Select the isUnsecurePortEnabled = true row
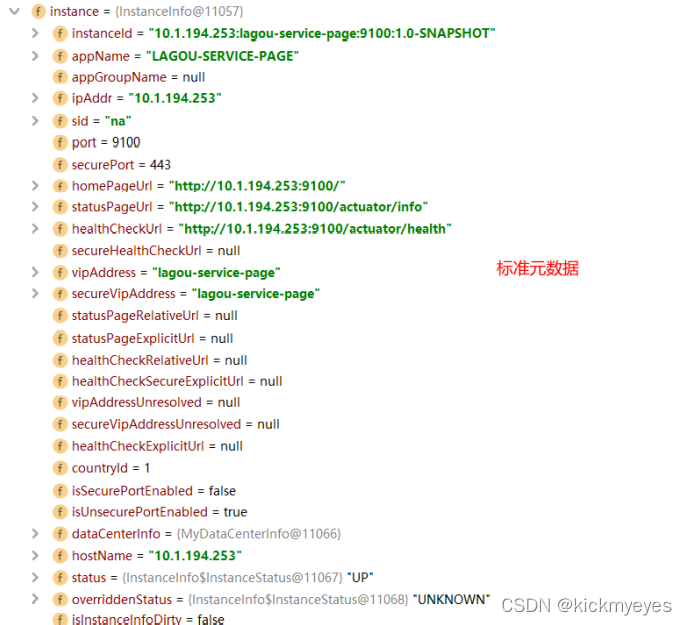 click(150, 512)
